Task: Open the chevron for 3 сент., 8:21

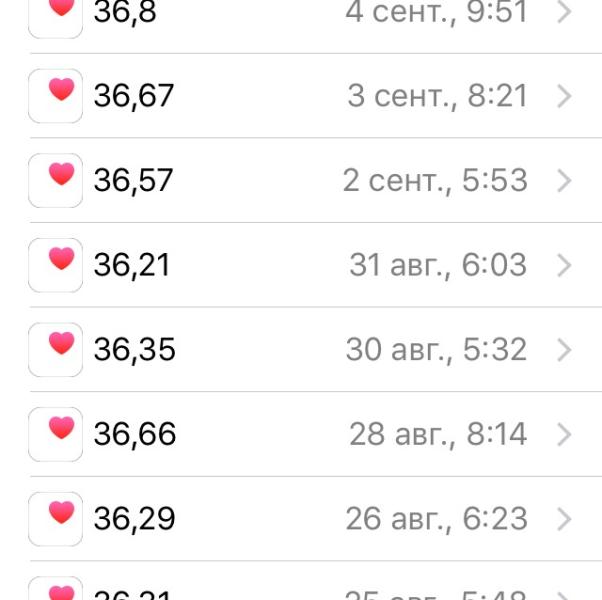Action: coord(564,96)
